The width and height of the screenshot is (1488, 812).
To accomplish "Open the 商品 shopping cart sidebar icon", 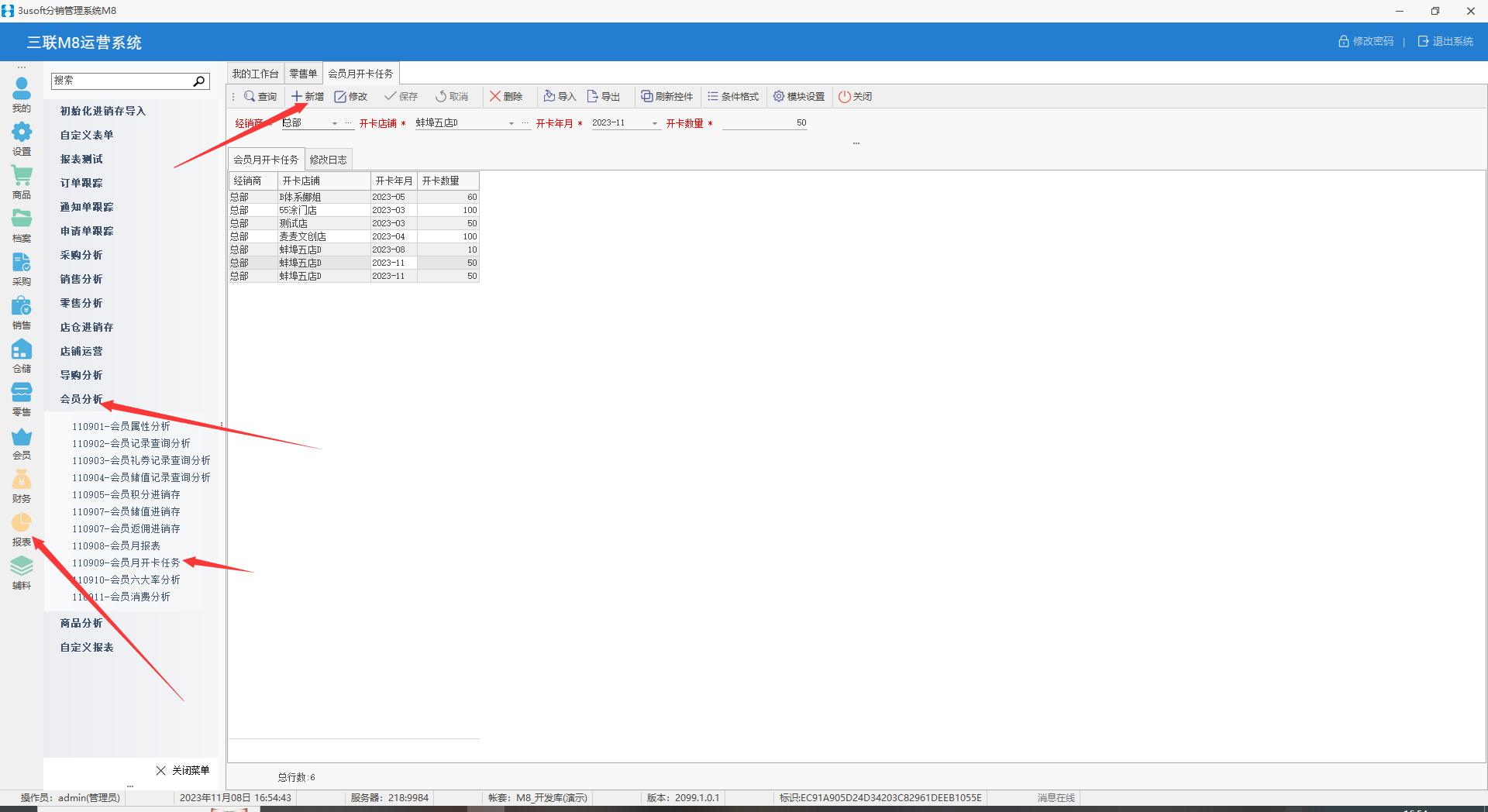I will [22, 177].
